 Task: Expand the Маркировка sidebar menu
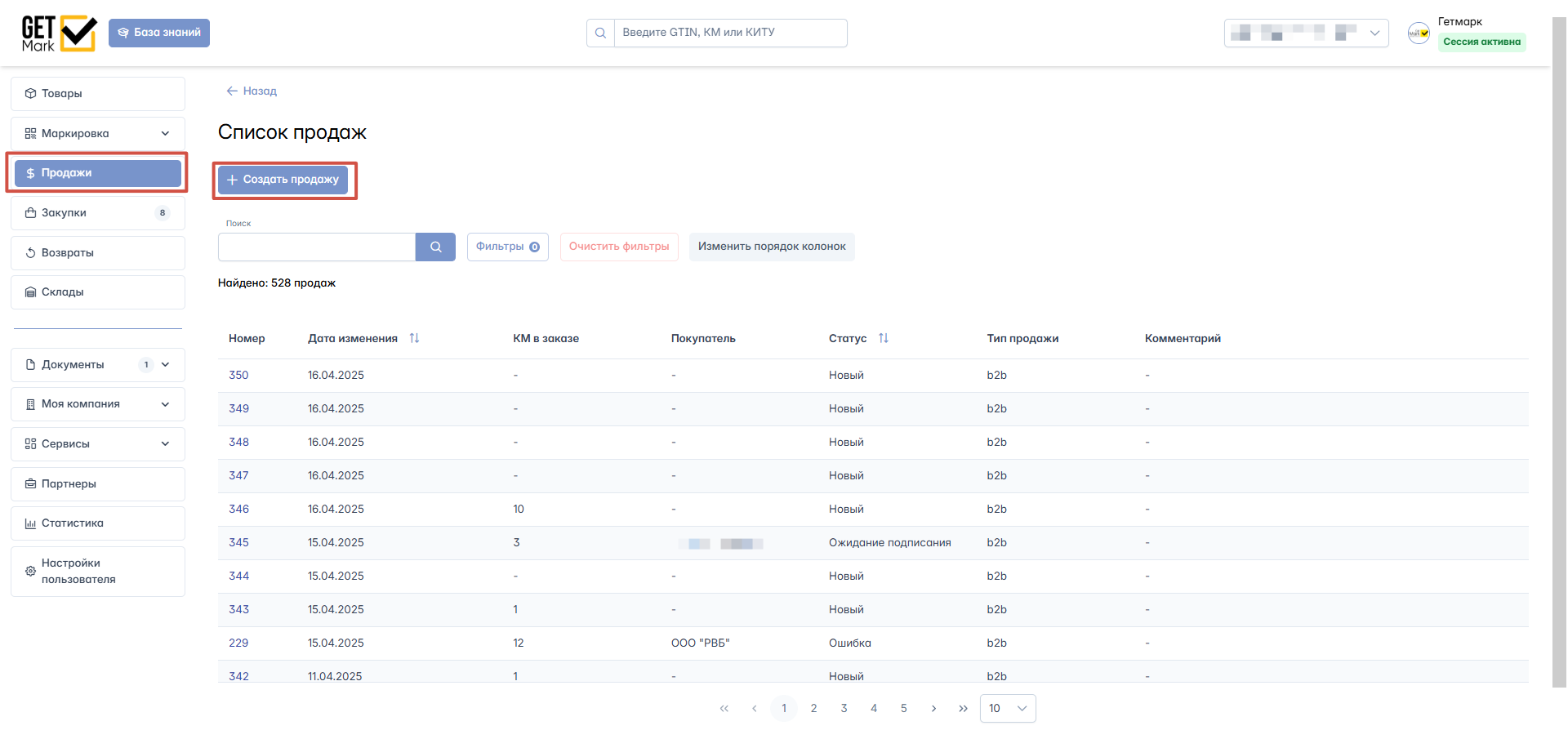pyautogui.click(x=98, y=133)
